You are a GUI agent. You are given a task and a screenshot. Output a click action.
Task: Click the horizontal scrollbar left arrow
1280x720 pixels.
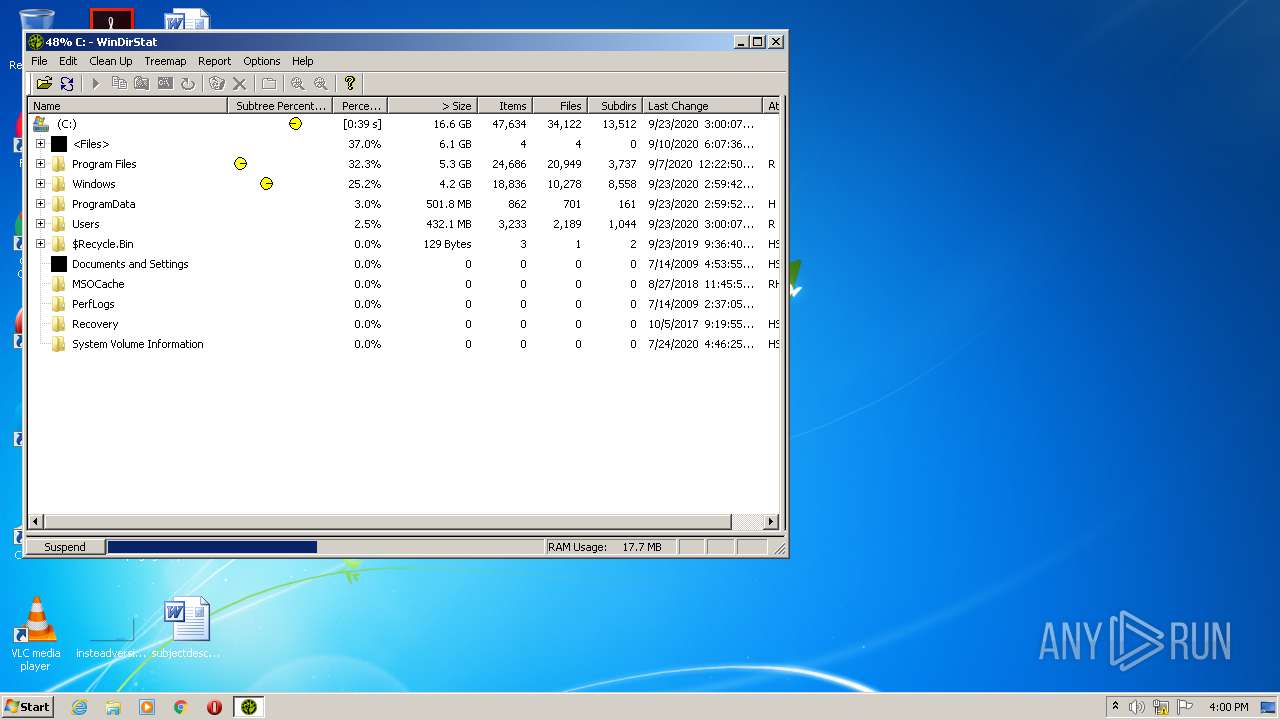tap(36, 522)
